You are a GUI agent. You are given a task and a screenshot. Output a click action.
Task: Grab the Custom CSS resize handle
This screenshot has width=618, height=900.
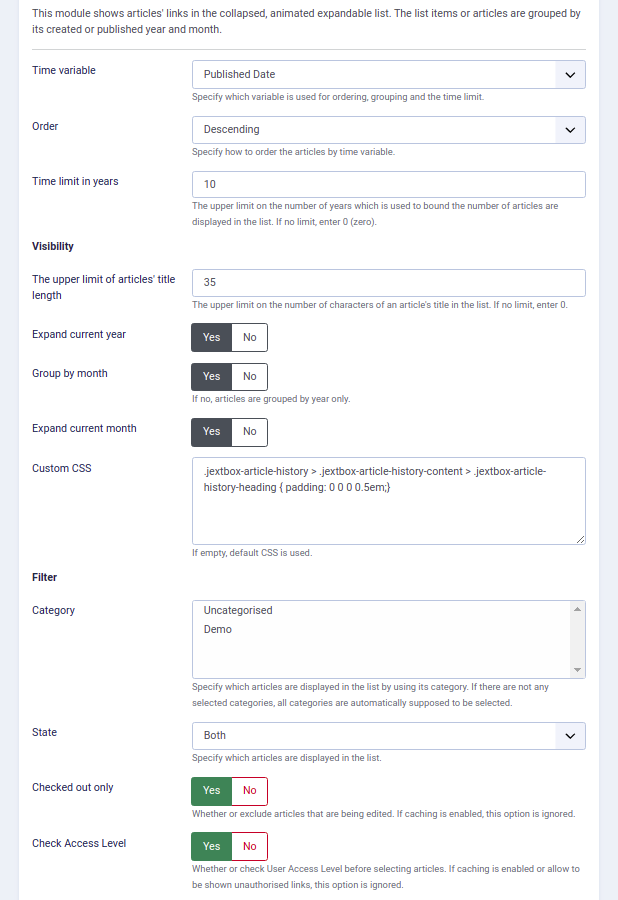tap(580, 539)
